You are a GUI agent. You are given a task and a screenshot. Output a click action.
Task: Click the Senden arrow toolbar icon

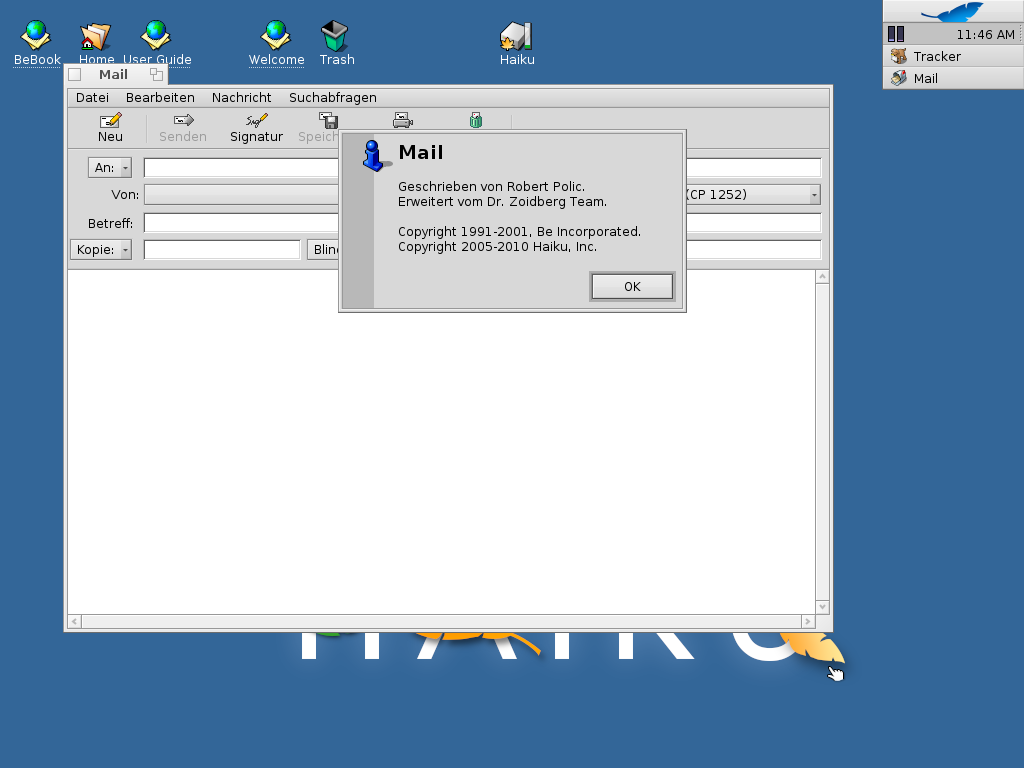click(x=184, y=120)
